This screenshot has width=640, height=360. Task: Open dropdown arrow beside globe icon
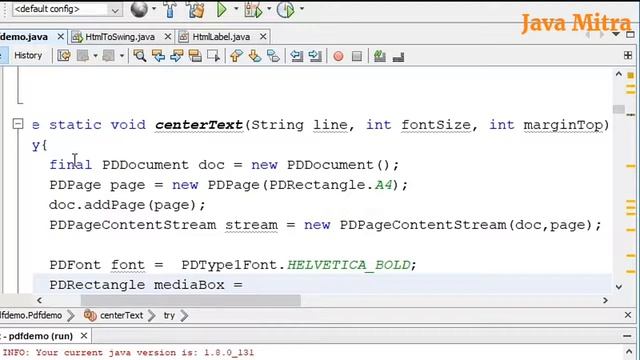[x=154, y=9]
